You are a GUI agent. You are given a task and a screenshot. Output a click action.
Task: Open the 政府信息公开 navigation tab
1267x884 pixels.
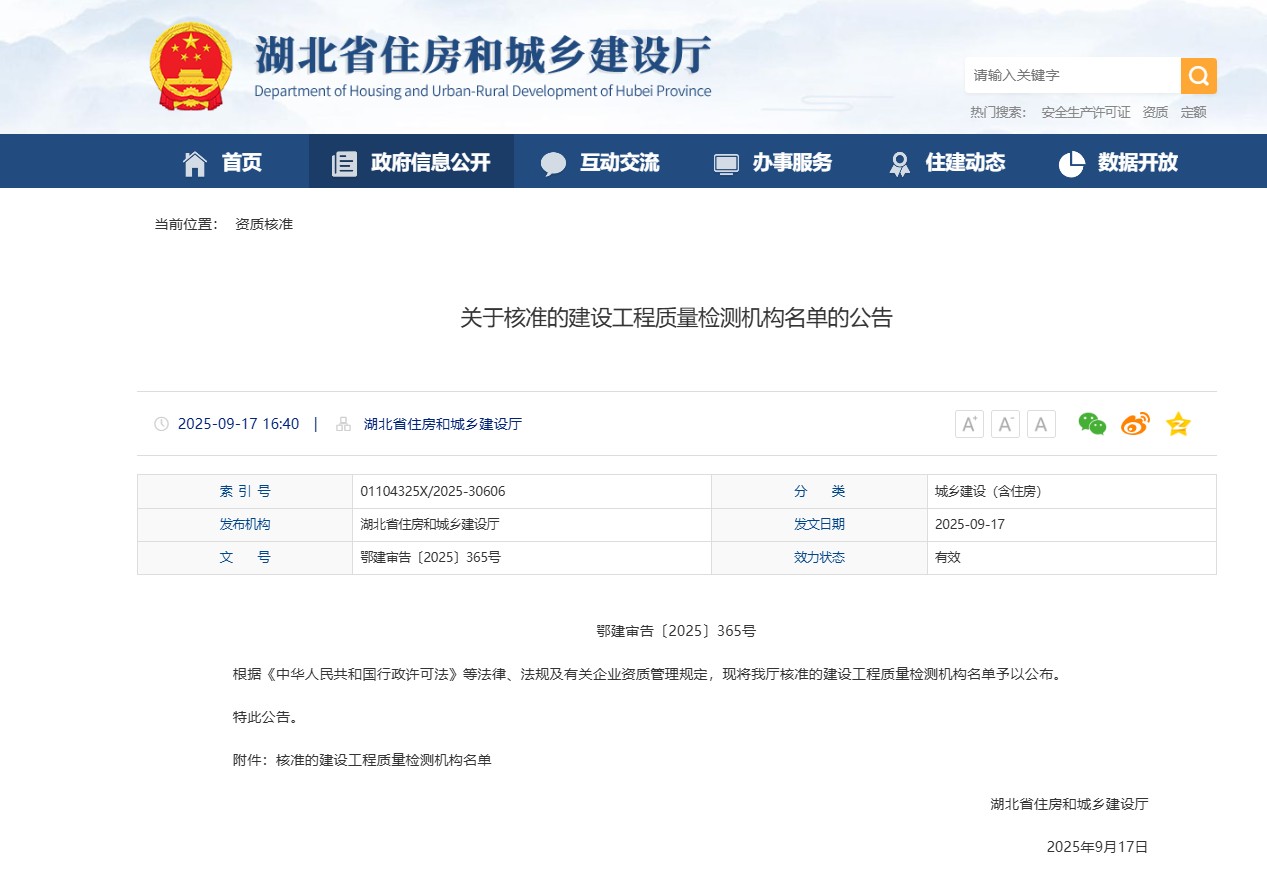point(411,162)
